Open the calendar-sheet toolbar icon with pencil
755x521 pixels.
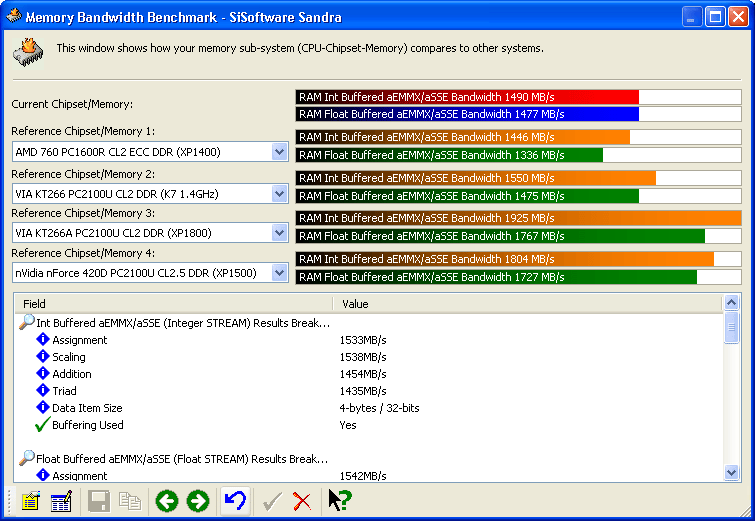tap(61, 501)
